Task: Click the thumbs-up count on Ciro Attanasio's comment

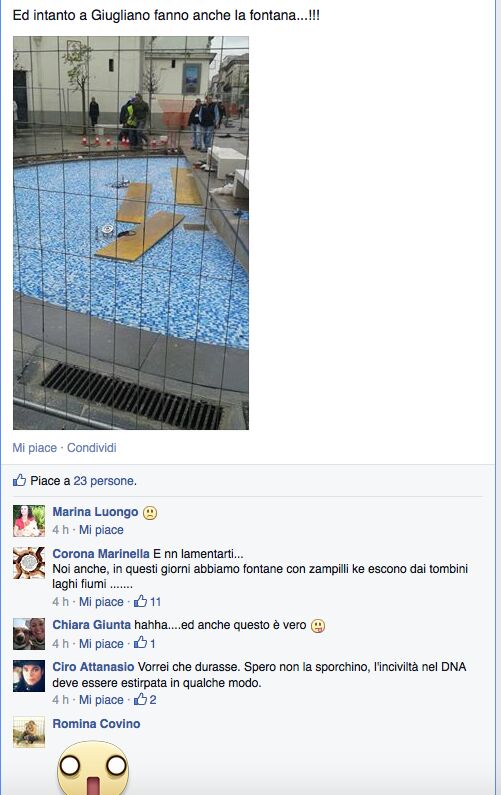Action: coord(145,700)
